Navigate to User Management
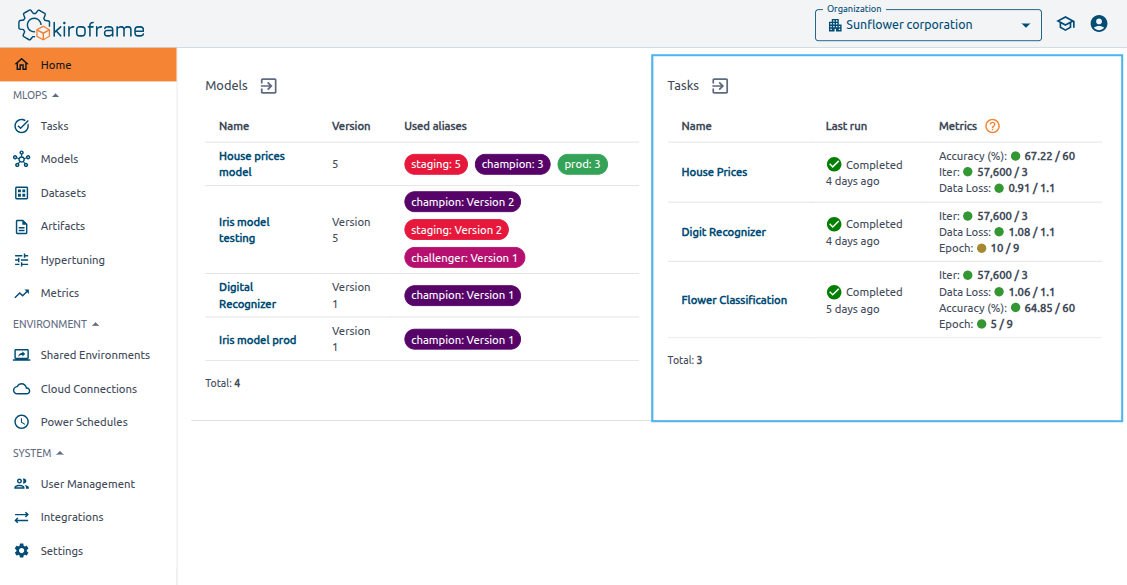 pyautogui.click(x=87, y=484)
